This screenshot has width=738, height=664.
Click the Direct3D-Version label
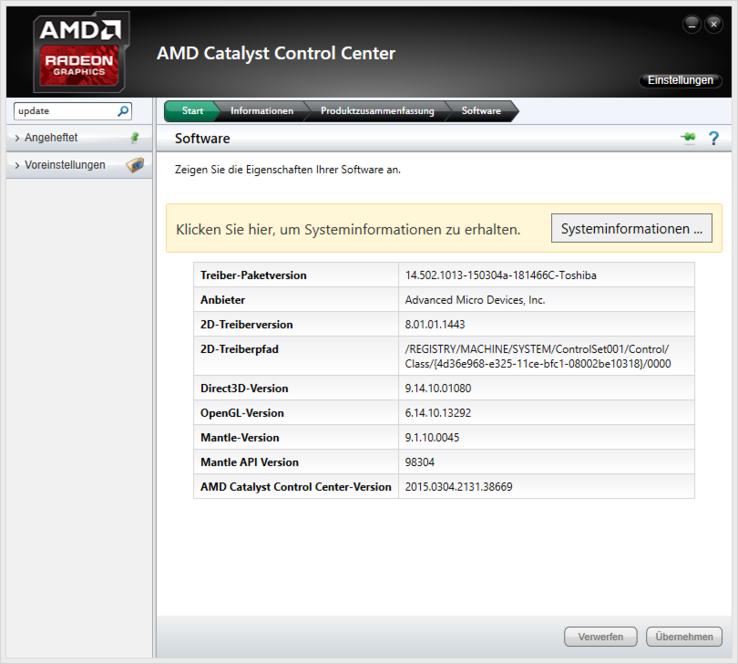[x=244, y=388]
